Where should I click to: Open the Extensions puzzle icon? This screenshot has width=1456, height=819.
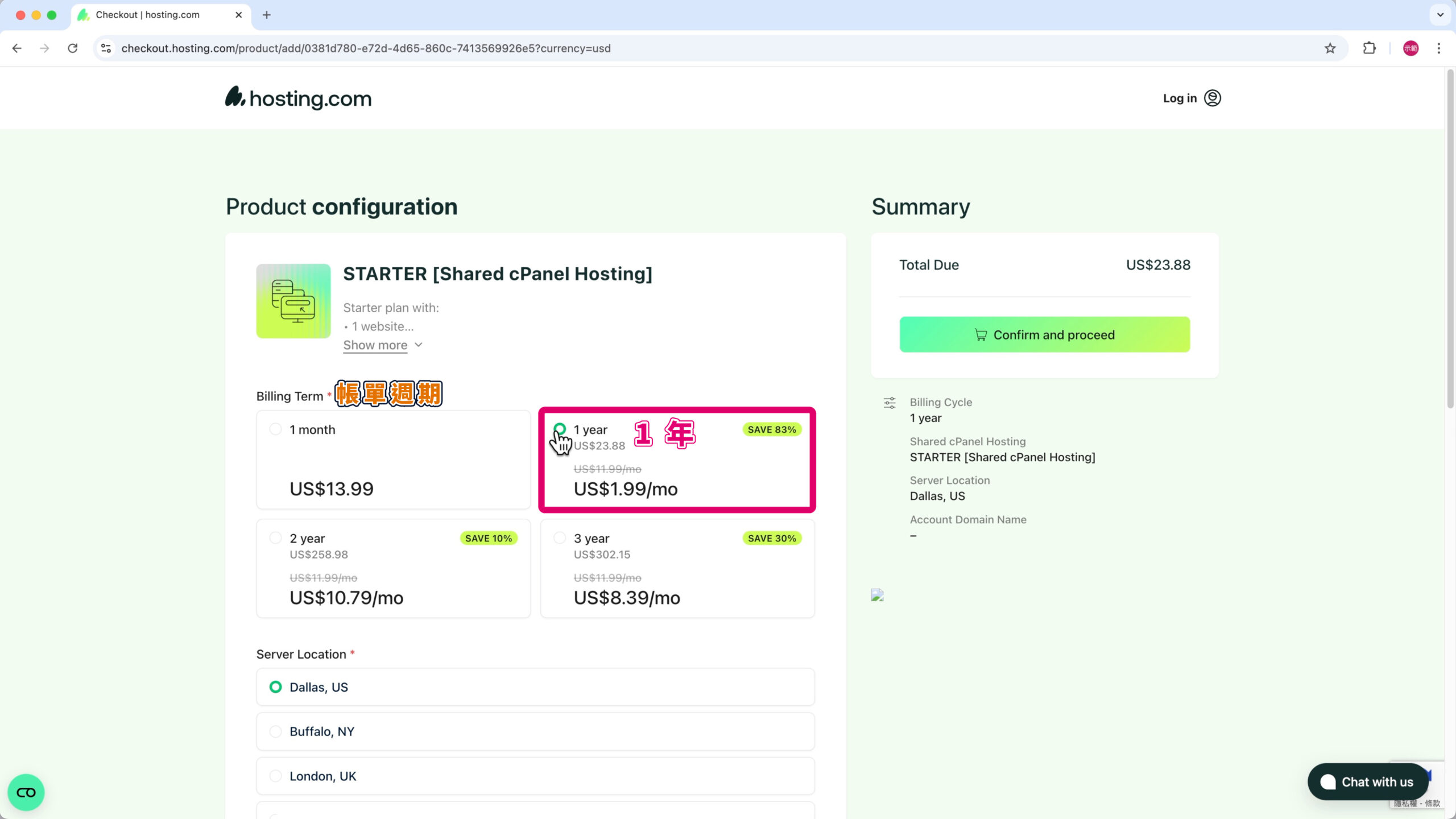(1370, 48)
